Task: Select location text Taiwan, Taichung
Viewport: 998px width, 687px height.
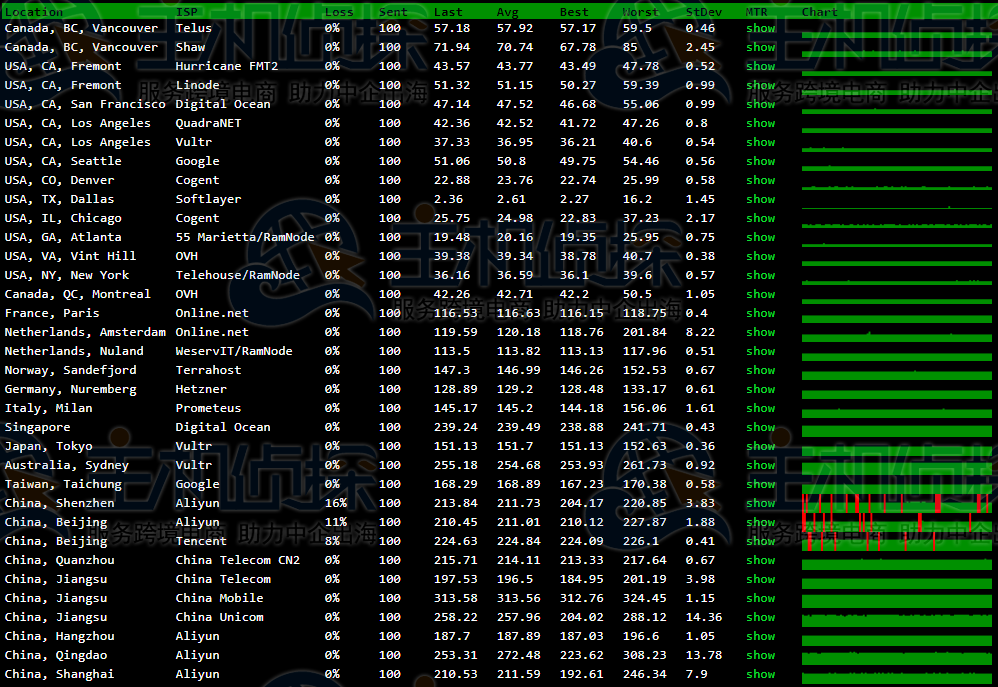Action: tap(63, 485)
